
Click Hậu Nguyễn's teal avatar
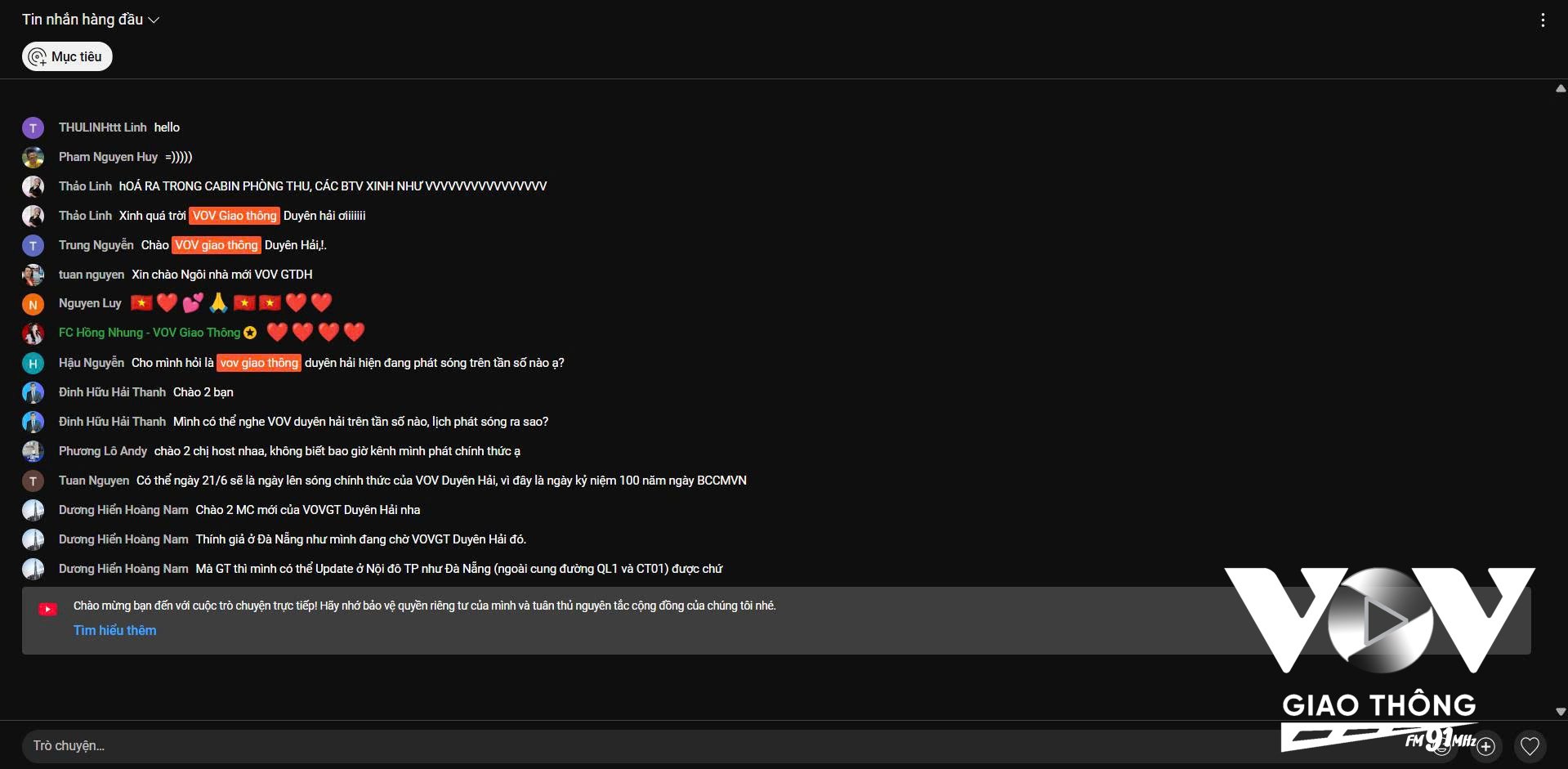tap(33, 363)
